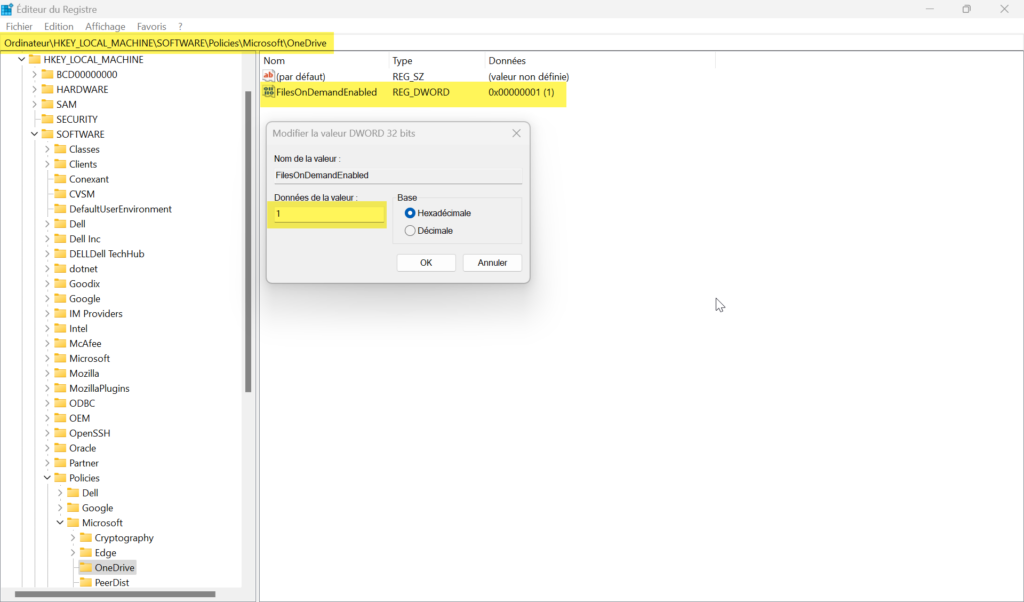Screen dimensions: 1024x602
Task: Close the Modifier la valeur DWORD dialog
Action: pyautogui.click(x=516, y=133)
